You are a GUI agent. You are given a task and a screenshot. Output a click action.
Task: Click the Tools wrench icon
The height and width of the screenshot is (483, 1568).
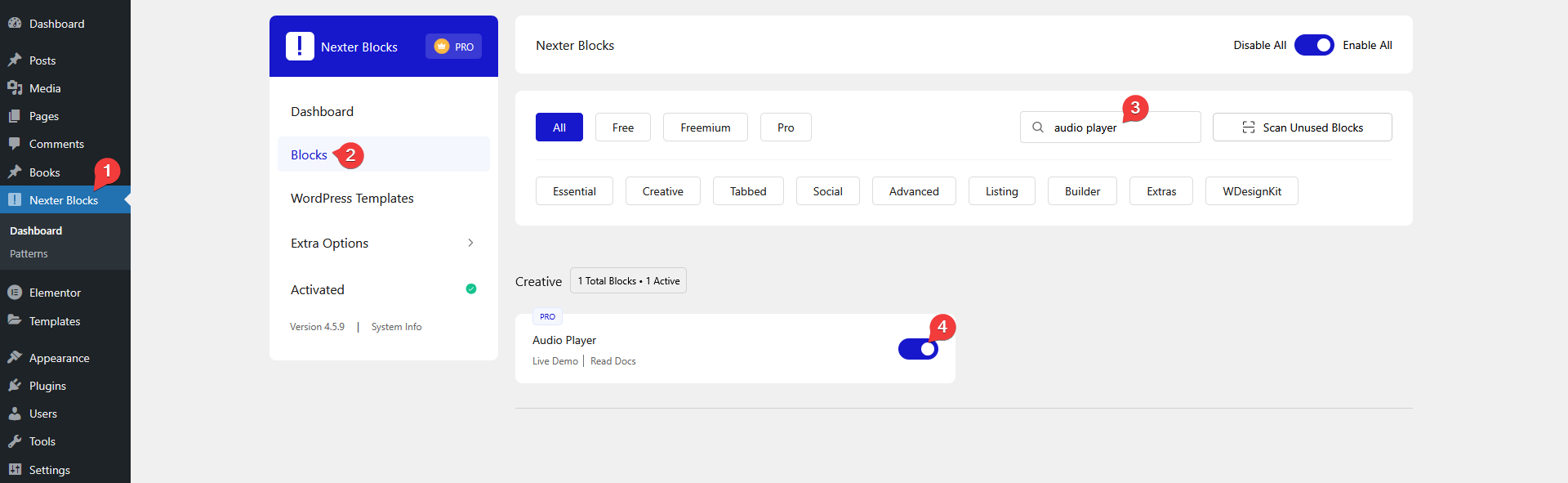[15, 441]
